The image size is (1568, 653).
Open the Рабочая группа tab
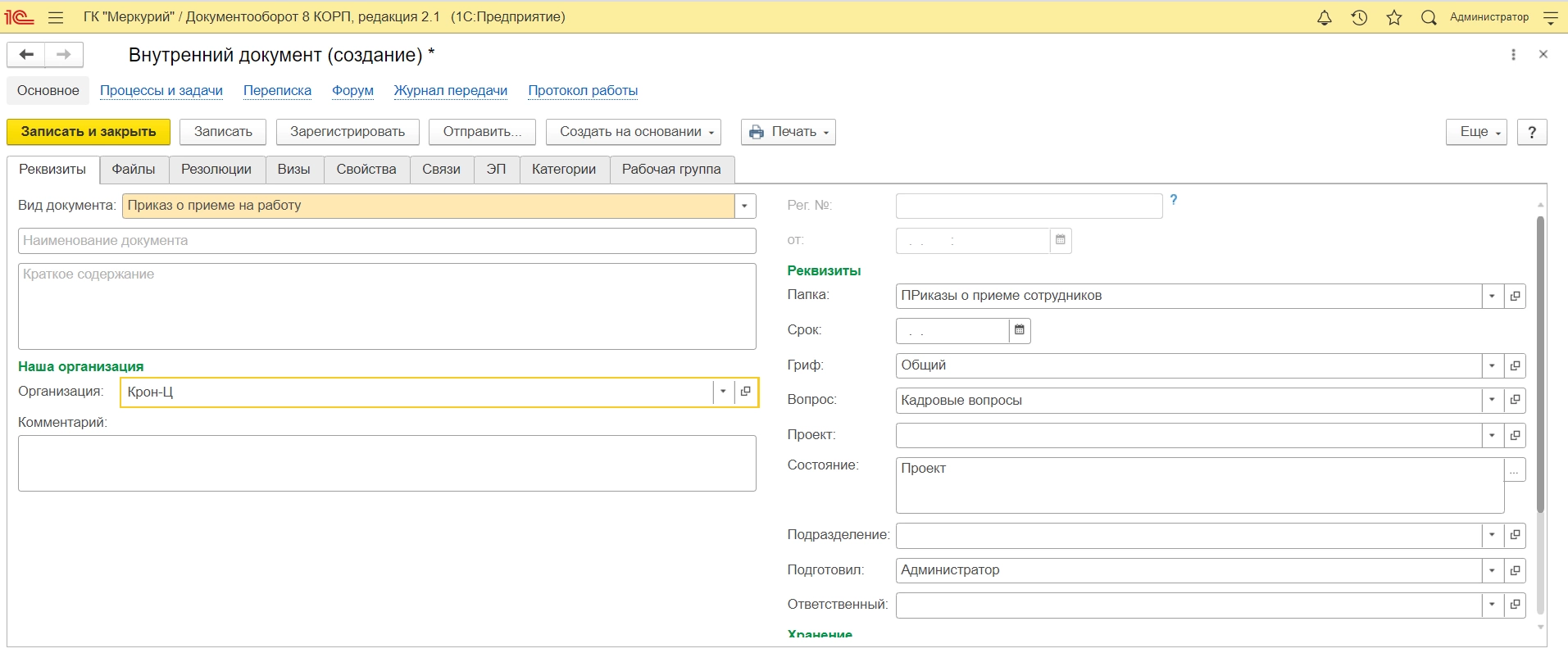point(671,170)
